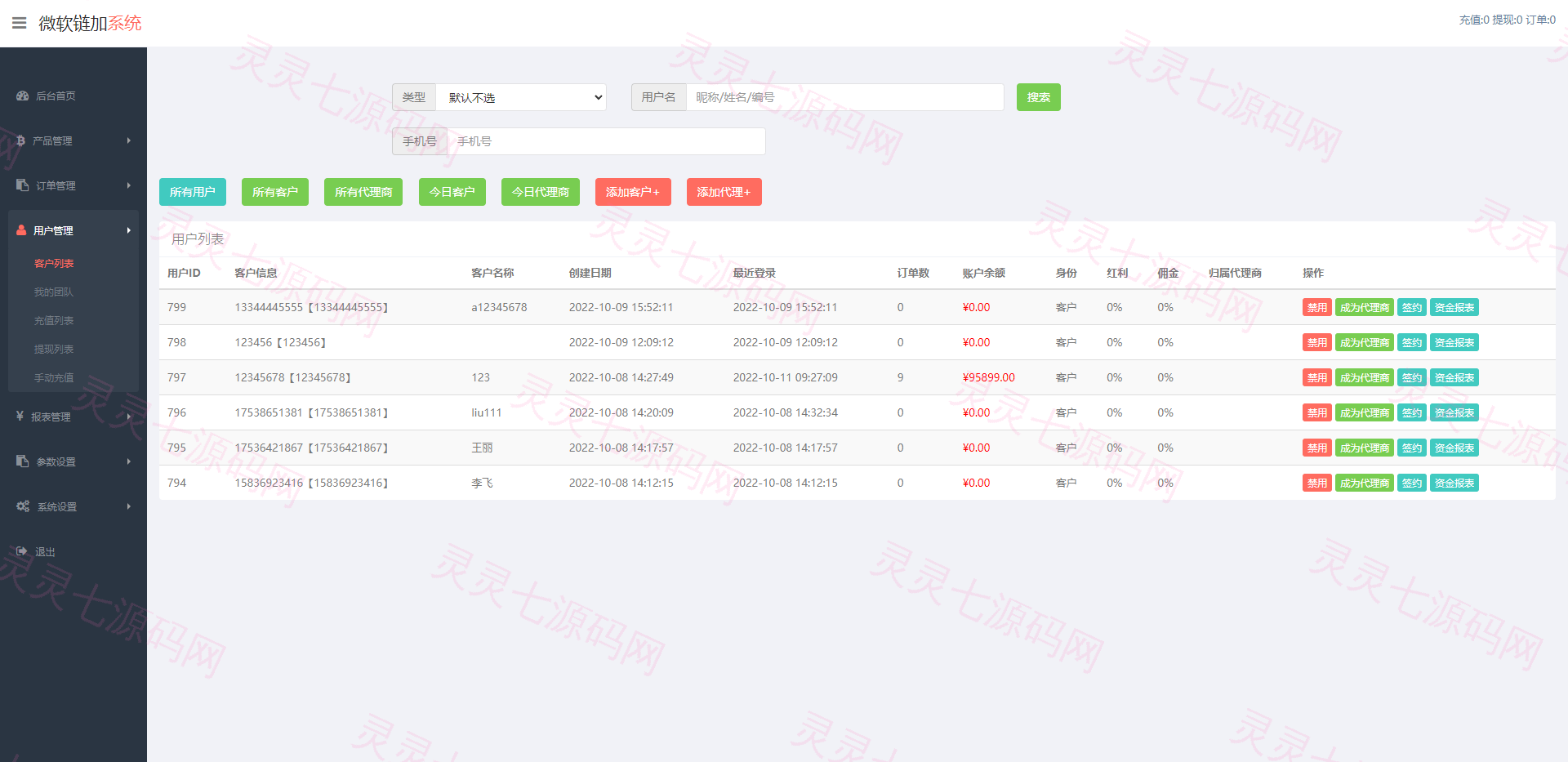Open 资金报表 for user 796

click(1454, 412)
